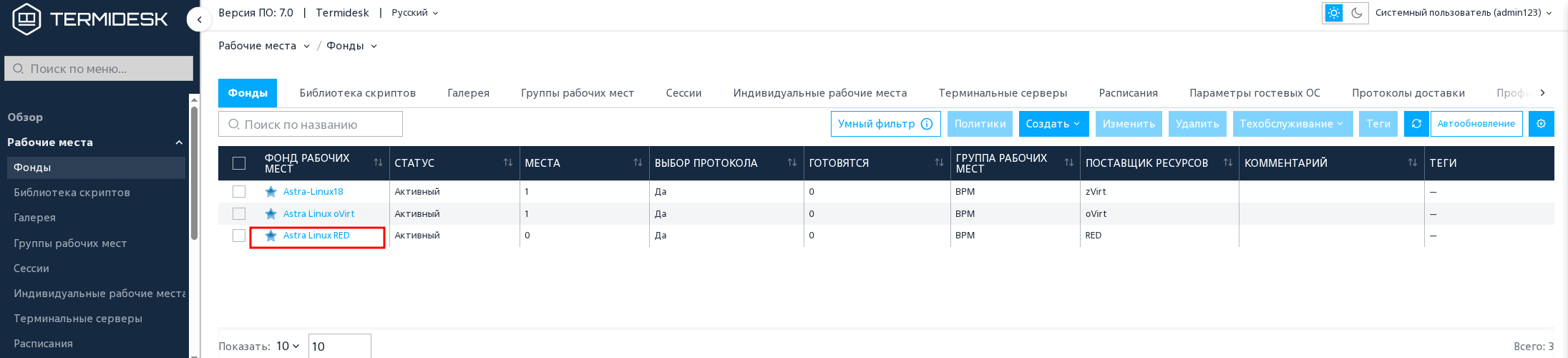This screenshot has height=358, width=1568.
Task: Sort by Готовятся column arrows
Action: pos(939,163)
